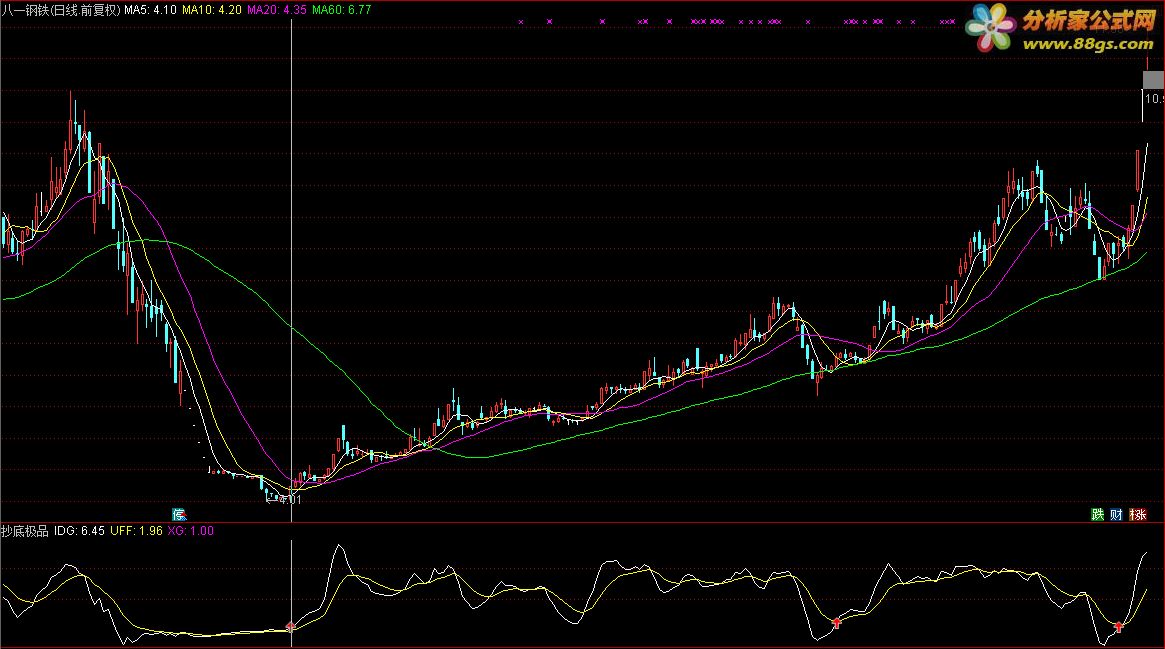Click the blue 财 marker icon
This screenshot has height=649, width=1165.
(x=1117, y=514)
